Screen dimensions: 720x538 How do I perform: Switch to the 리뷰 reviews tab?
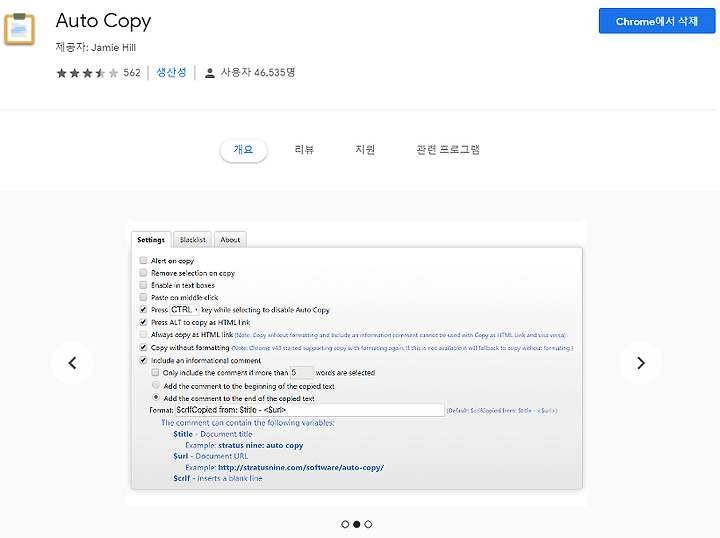[x=304, y=150]
